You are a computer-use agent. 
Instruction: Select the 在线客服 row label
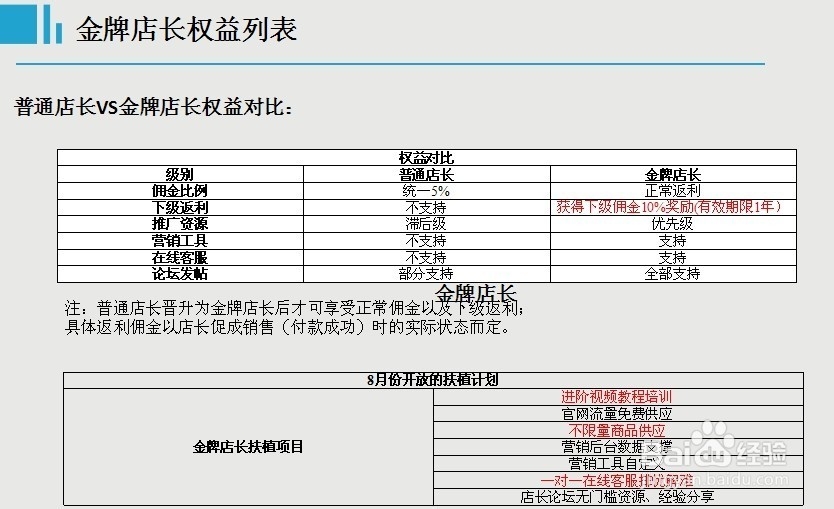coord(180,257)
